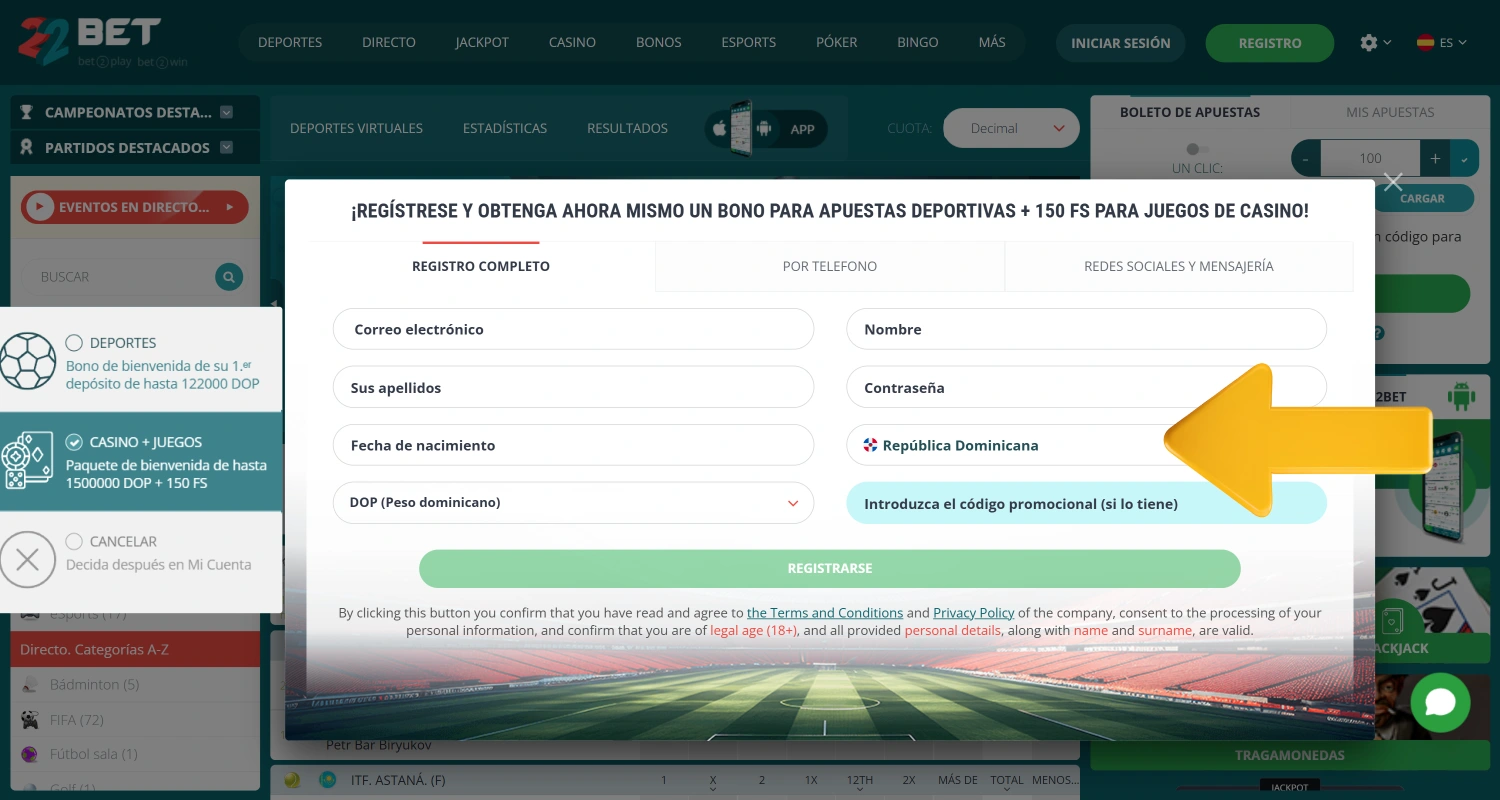The image size is (1500, 800).
Task: Select the Deportes bonus radio button
Action: [x=74, y=343]
